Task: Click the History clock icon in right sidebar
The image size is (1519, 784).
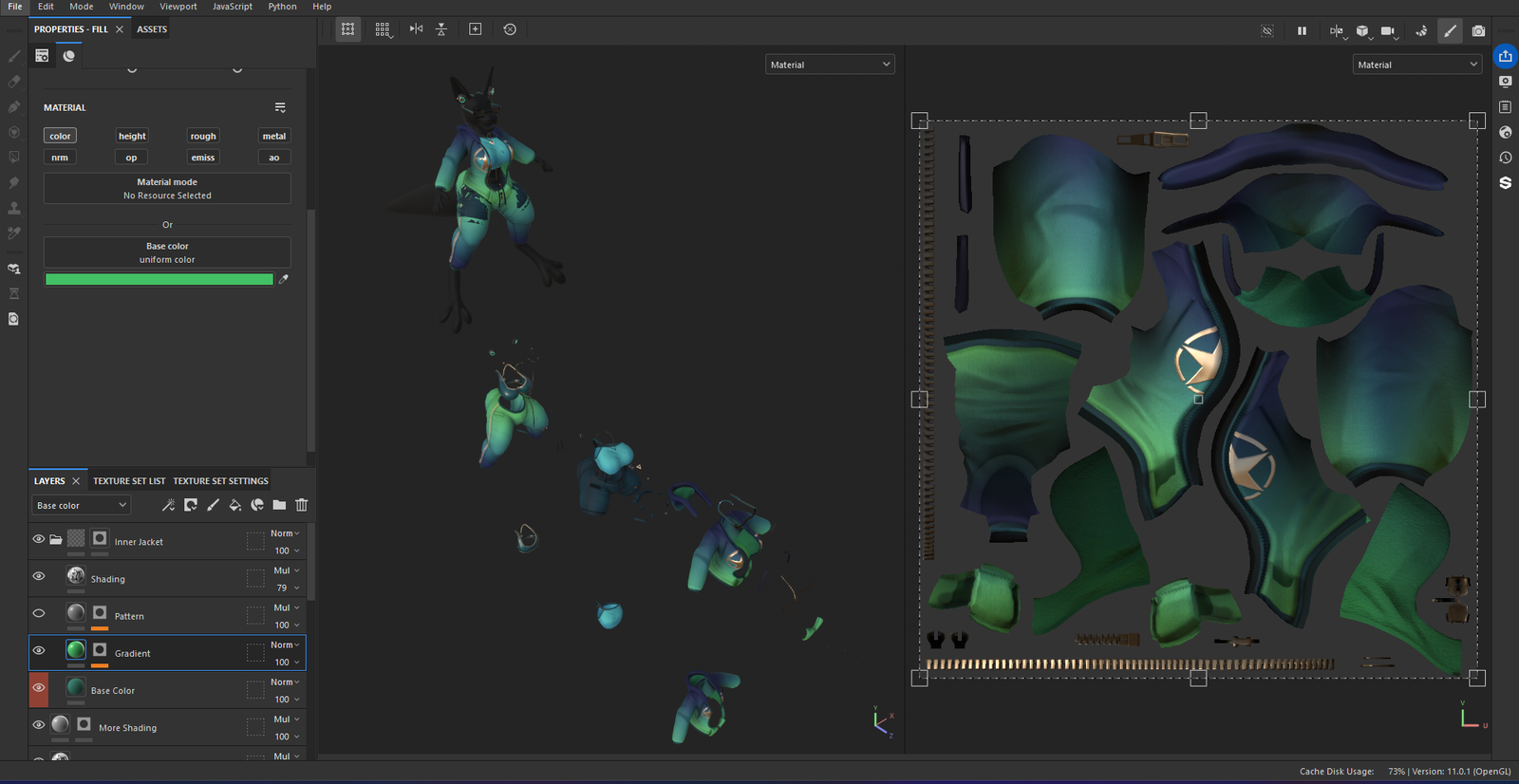Action: click(1506, 158)
